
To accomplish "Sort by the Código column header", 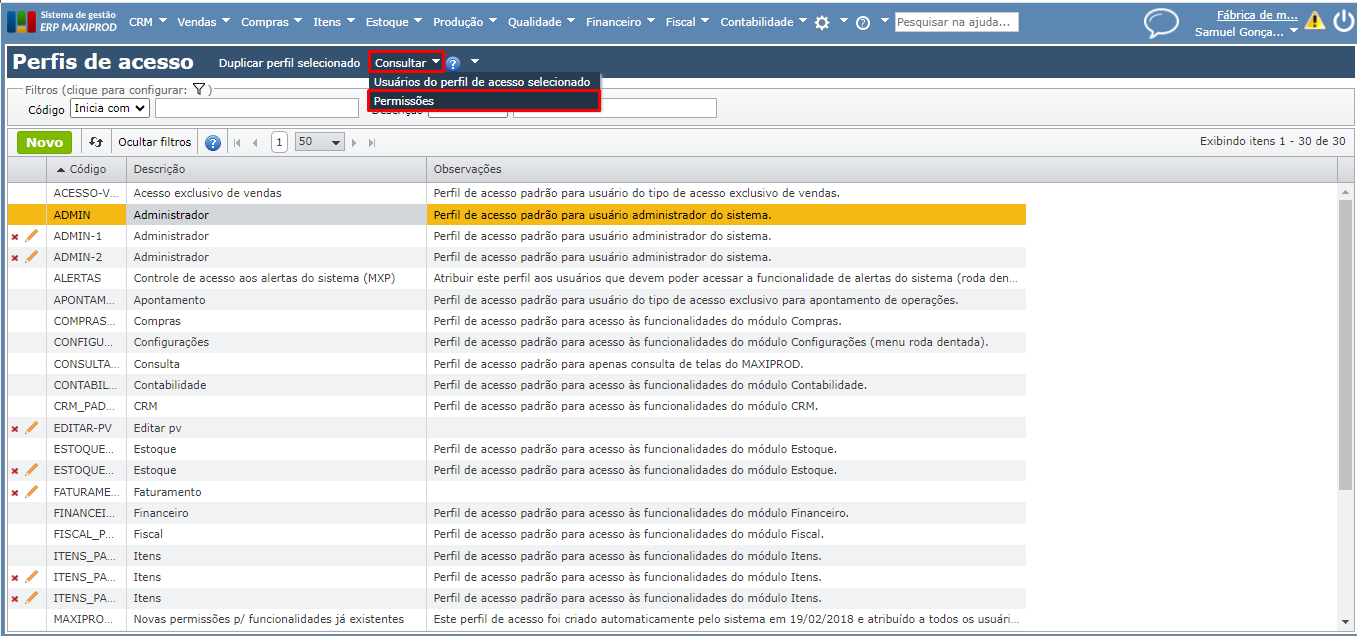I will click(86, 169).
